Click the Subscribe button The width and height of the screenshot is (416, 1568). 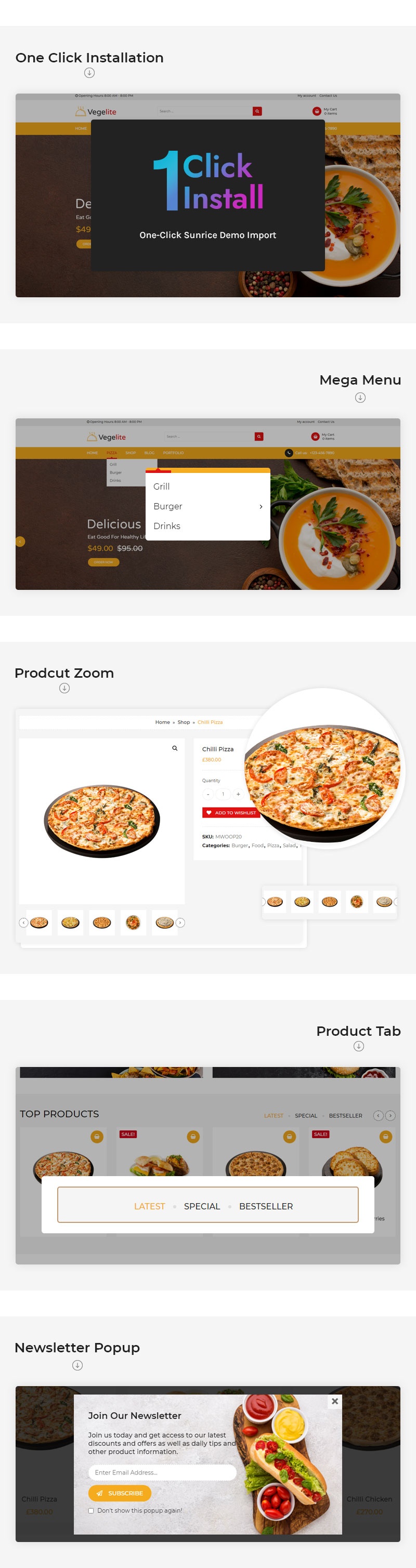pos(120,1493)
